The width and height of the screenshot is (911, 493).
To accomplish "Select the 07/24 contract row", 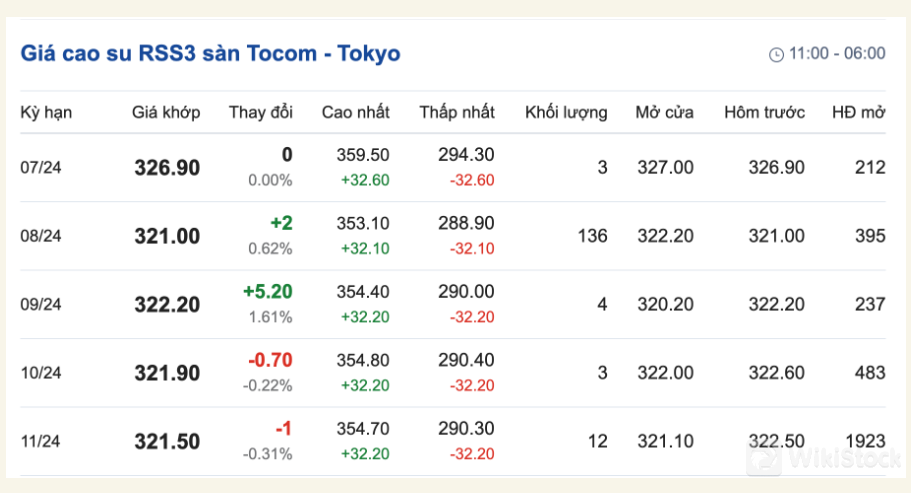I will tap(41, 168).
